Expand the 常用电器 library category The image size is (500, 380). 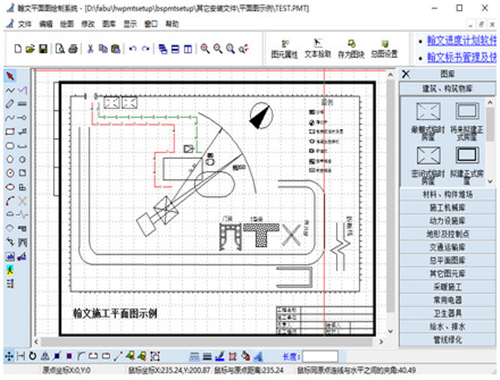click(x=447, y=300)
